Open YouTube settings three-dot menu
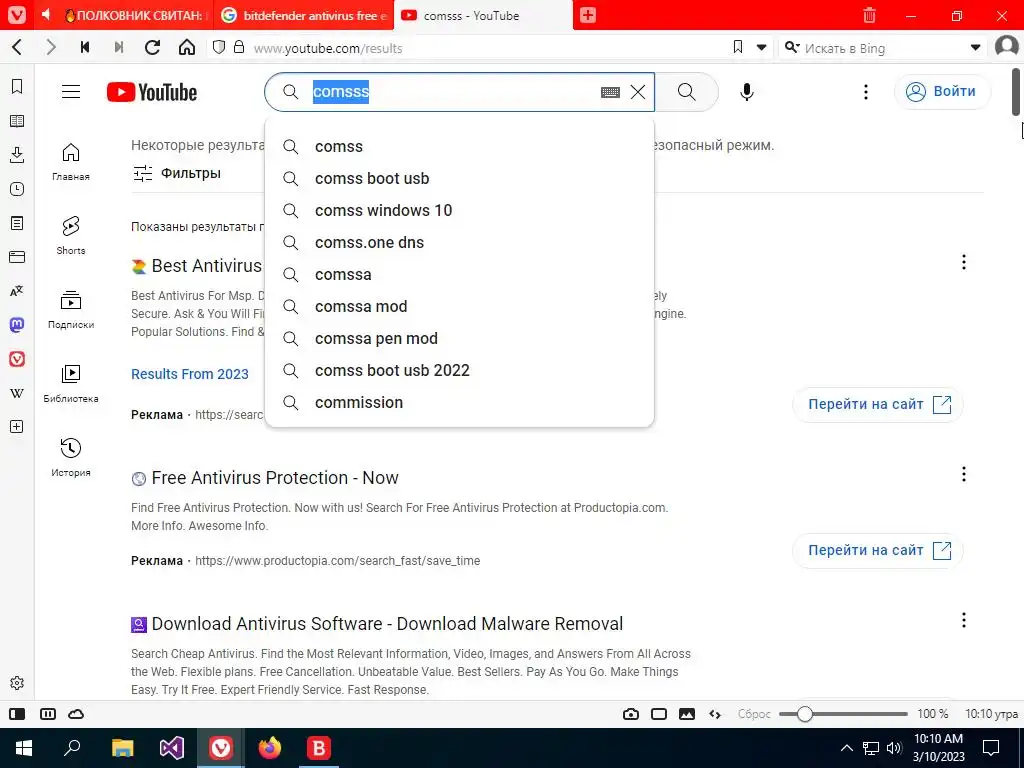The height and width of the screenshot is (768, 1024). pyautogui.click(x=866, y=92)
